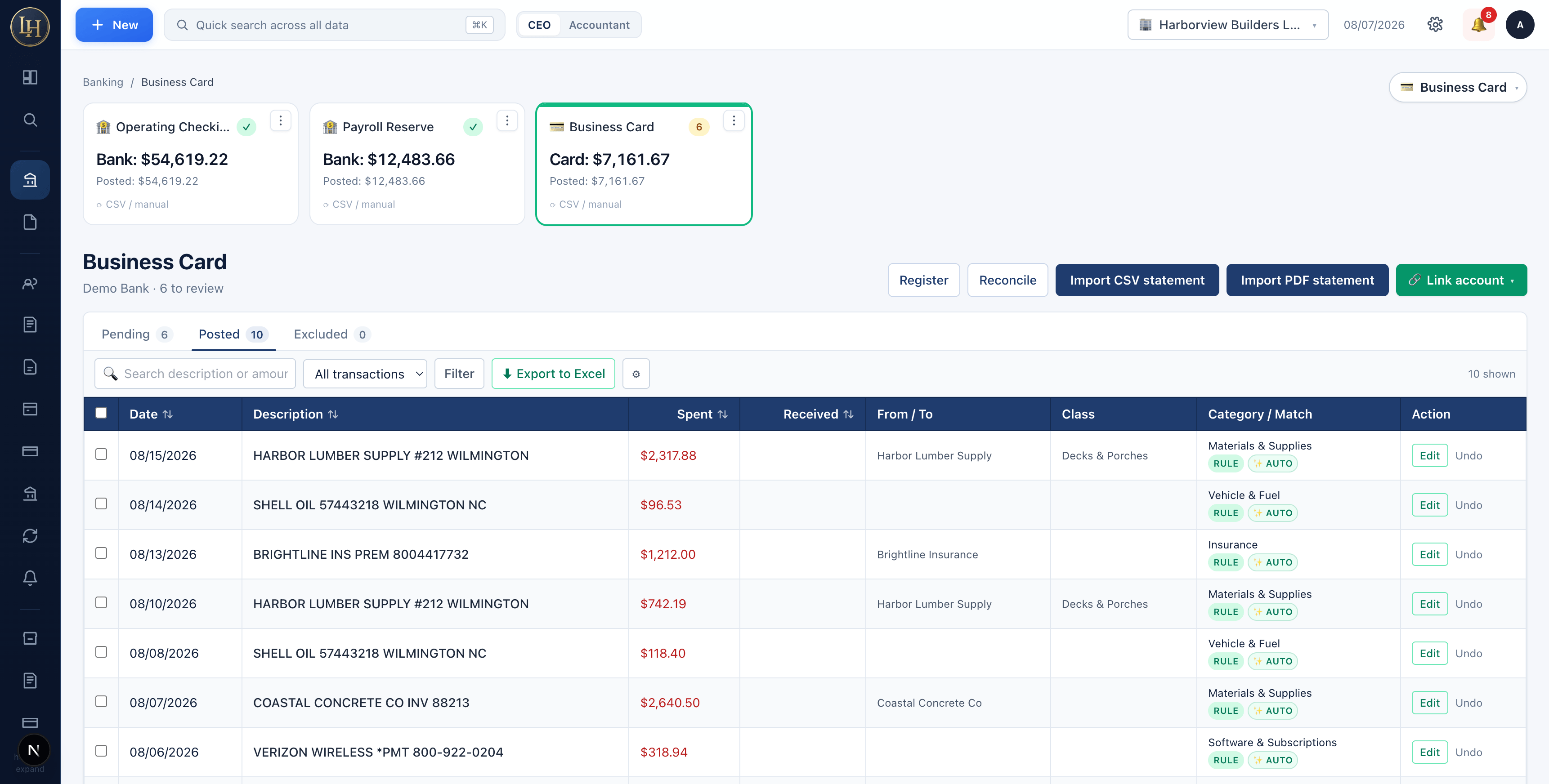Image resolution: width=1549 pixels, height=784 pixels.
Task: Check the Verizon Wireless row
Action: (x=101, y=751)
